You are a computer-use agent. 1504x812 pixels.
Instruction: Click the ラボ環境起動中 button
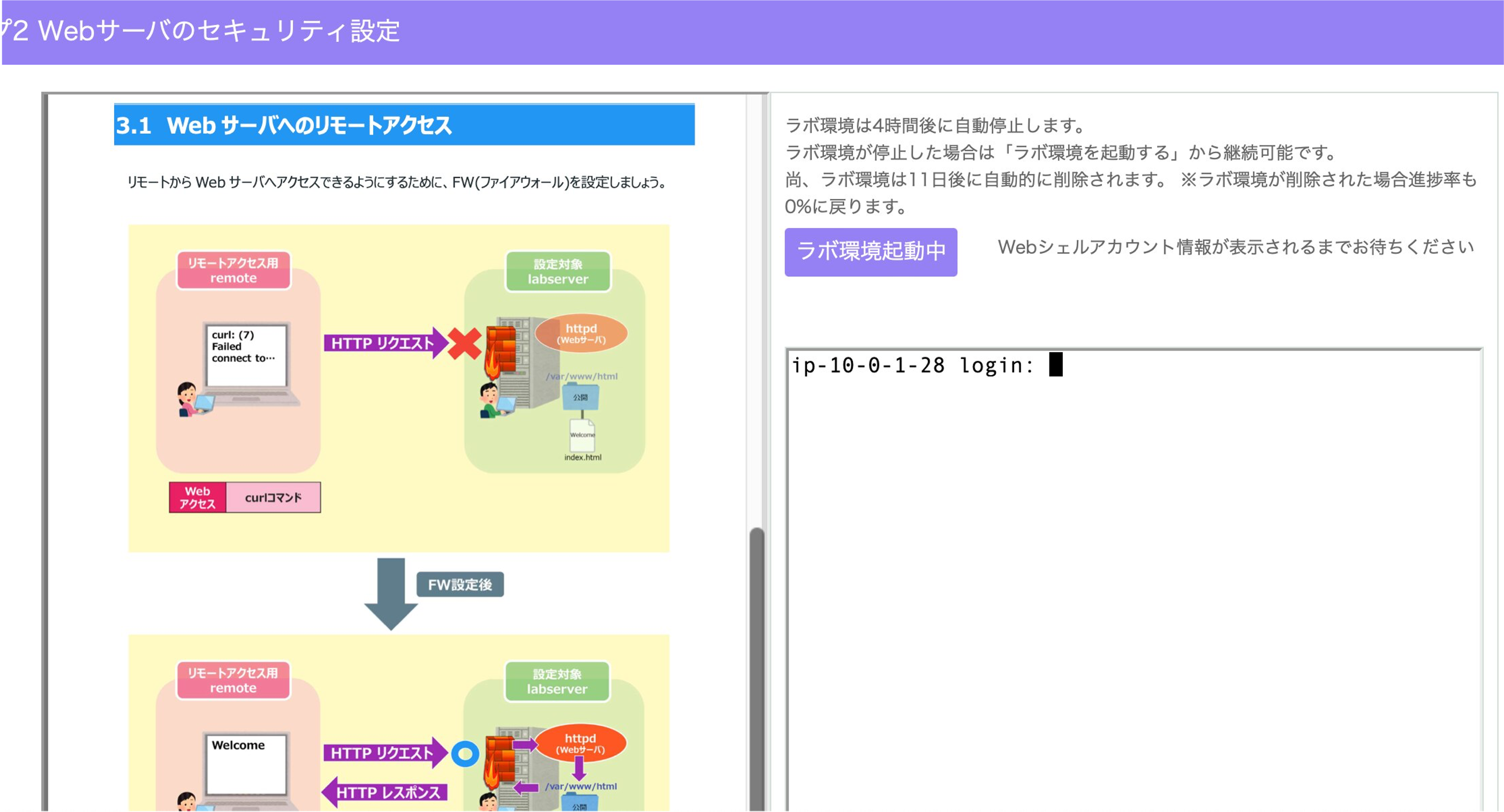pyautogui.click(x=870, y=252)
